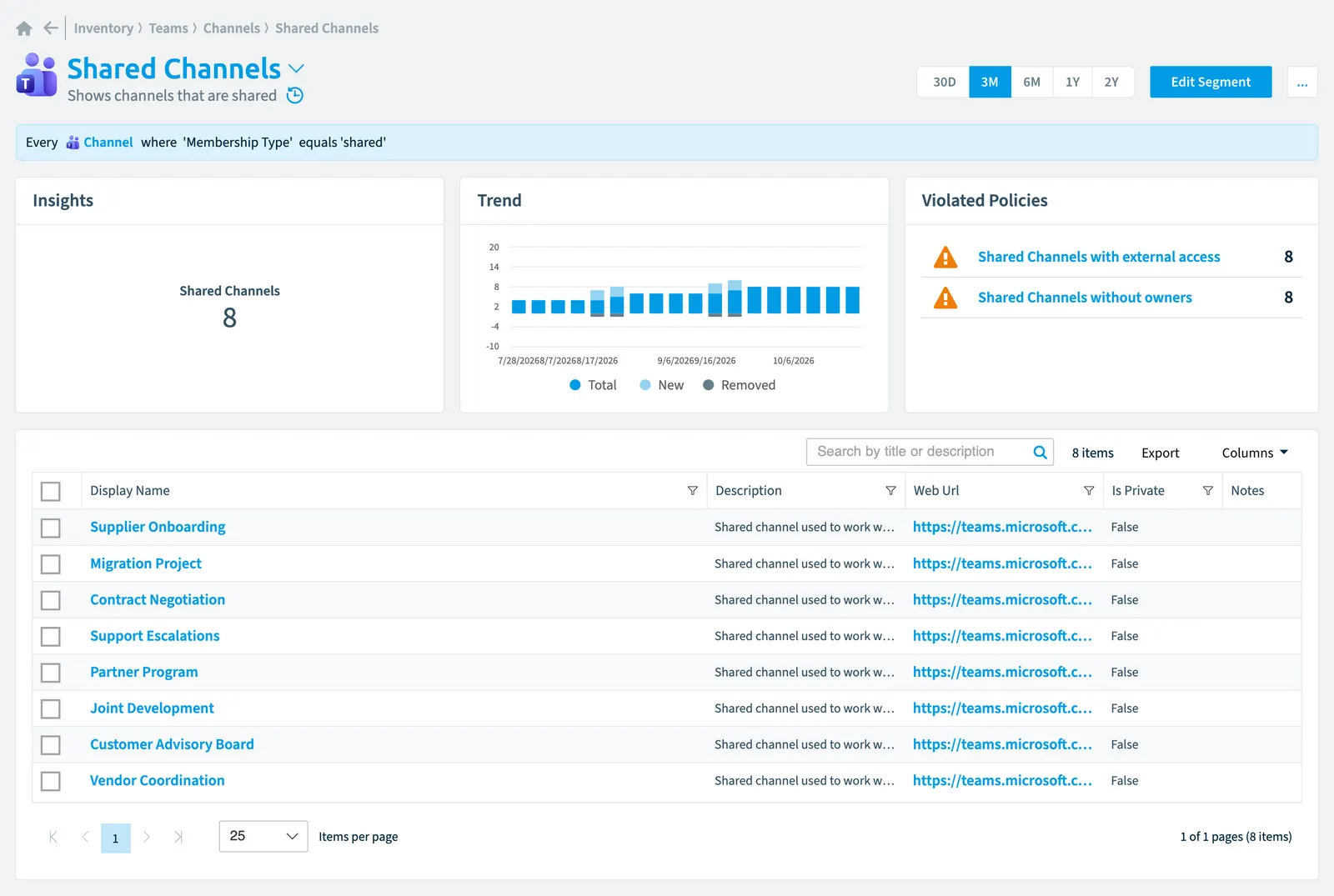
Task: Go to the home icon in breadcrumb
Action: [x=24, y=28]
